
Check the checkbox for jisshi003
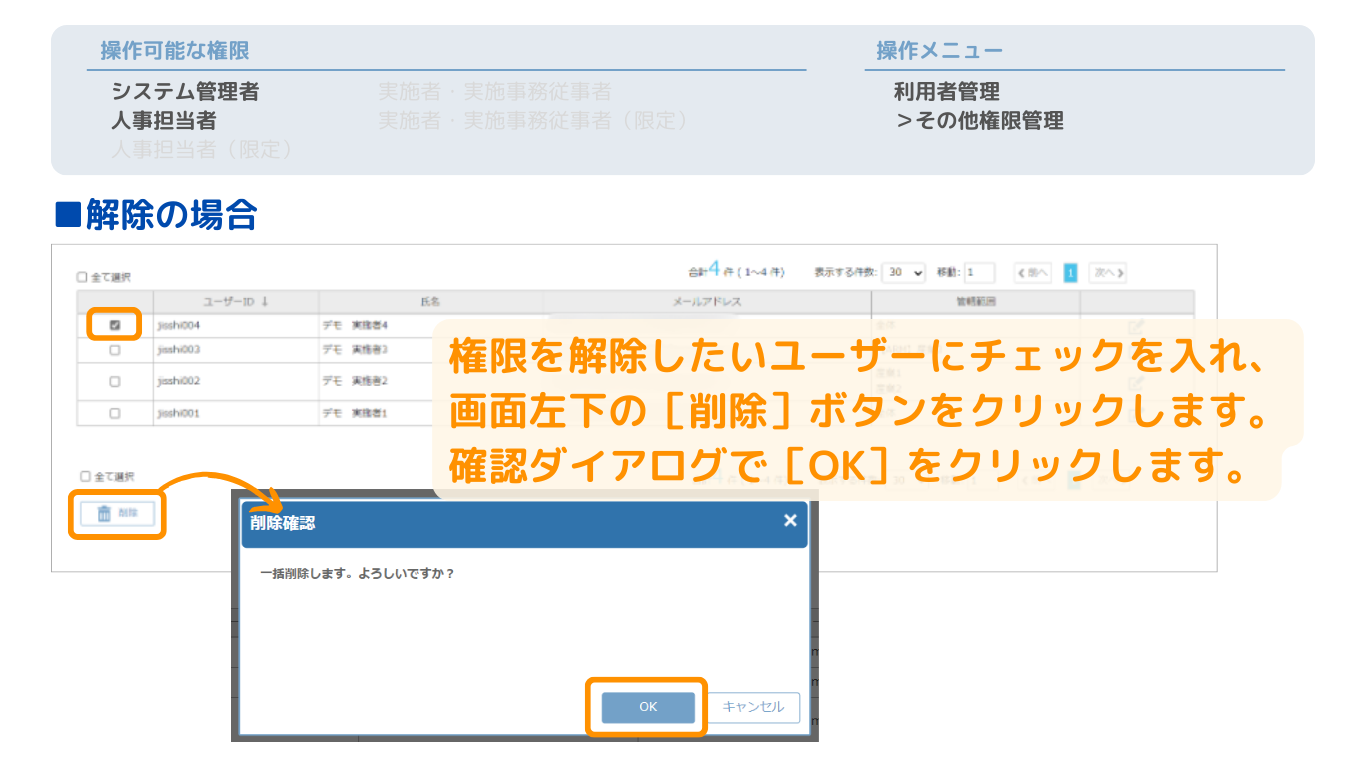tap(115, 350)
